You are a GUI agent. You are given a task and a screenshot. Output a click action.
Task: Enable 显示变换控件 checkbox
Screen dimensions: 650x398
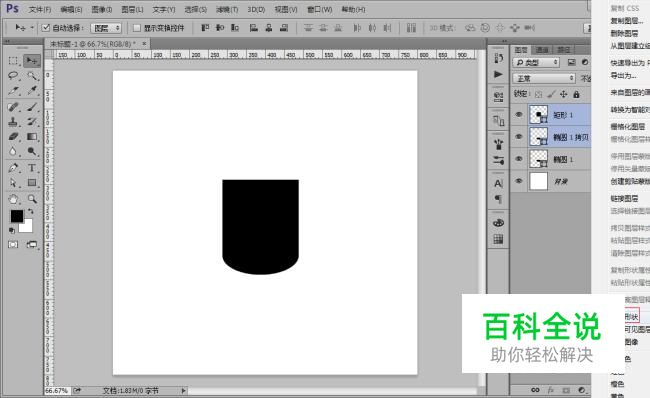pos(137,28)
